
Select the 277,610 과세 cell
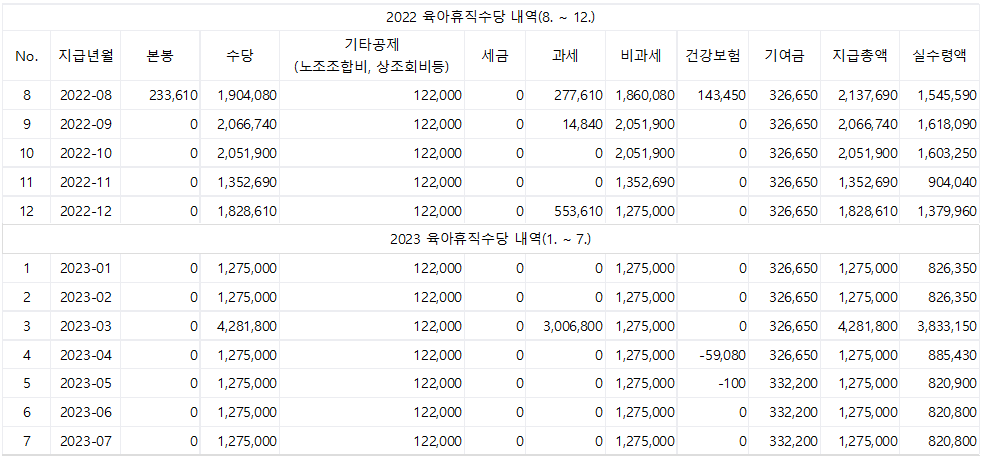coord(566,96)
